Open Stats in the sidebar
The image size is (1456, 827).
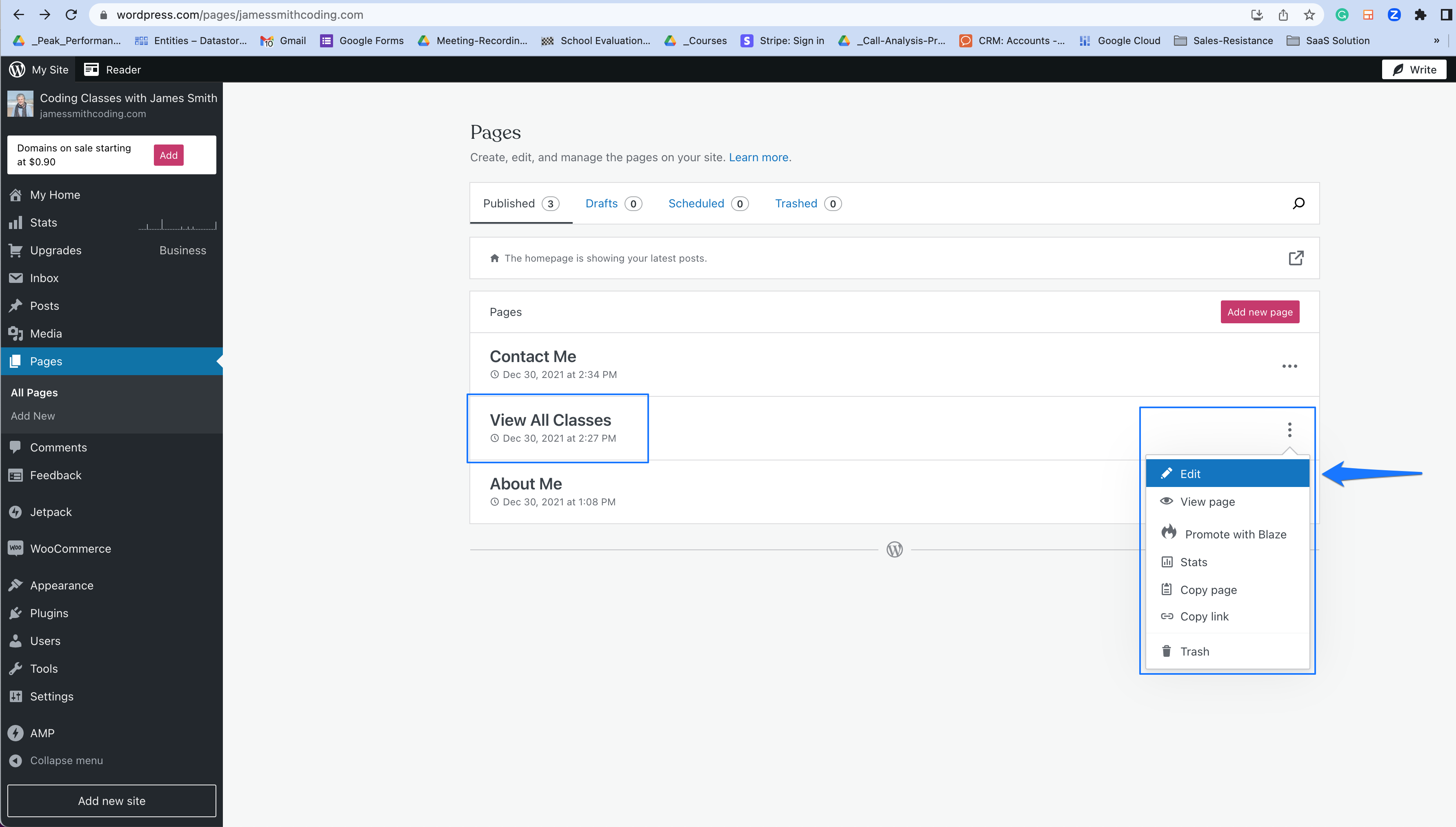click(x=111, y=222)
